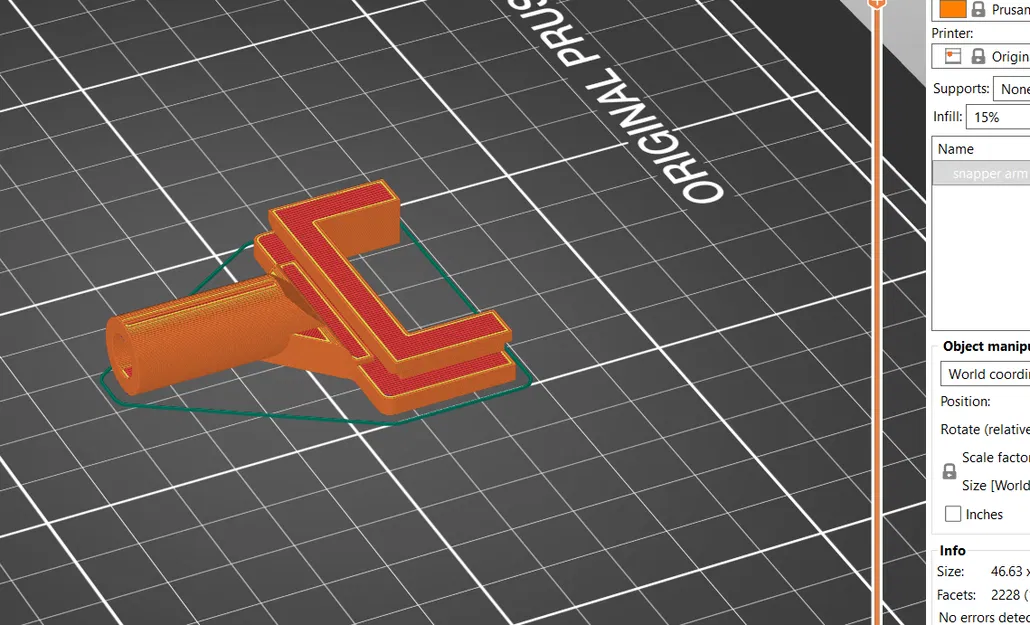Click the Rotate (relative) label
Image resolution: width=1030 pixels, height=625 pixels.
click(x=985, y=429)
